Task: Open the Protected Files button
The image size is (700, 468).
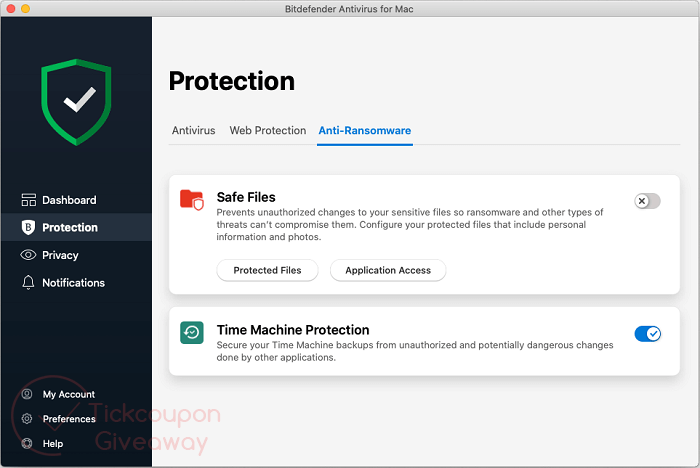Action: (267, 270)
